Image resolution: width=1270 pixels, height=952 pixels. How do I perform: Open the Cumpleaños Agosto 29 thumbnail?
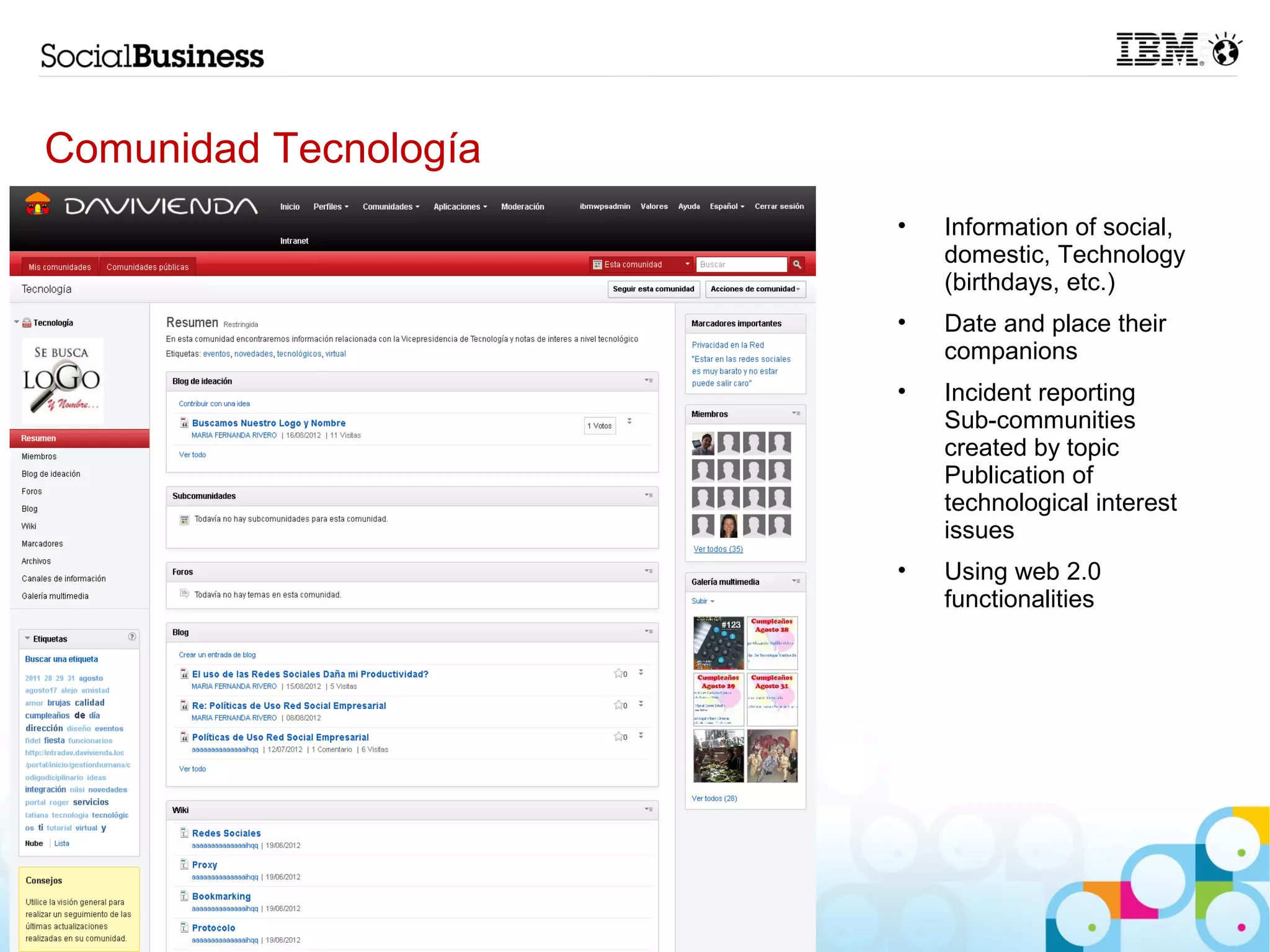(x=719, y=699)
